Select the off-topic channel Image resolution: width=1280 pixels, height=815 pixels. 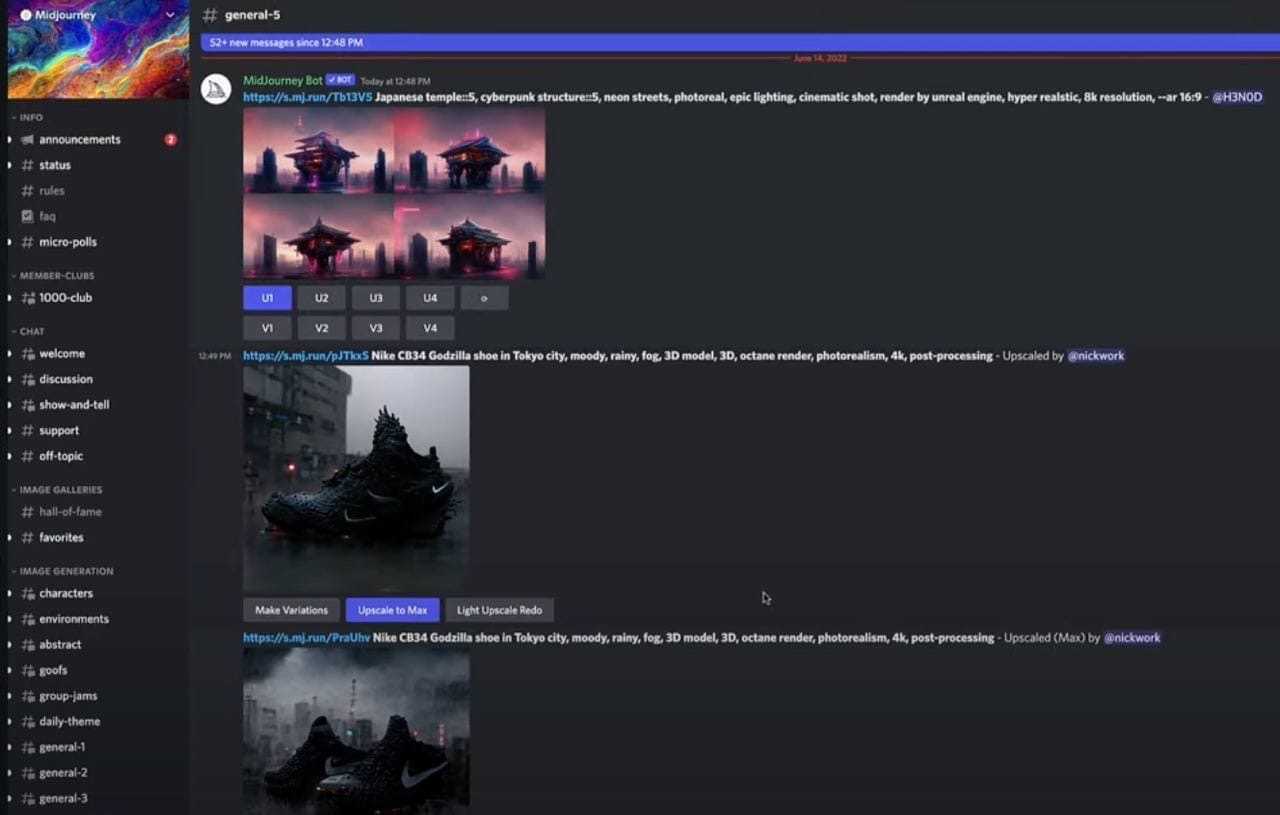(x=61, y=456)
